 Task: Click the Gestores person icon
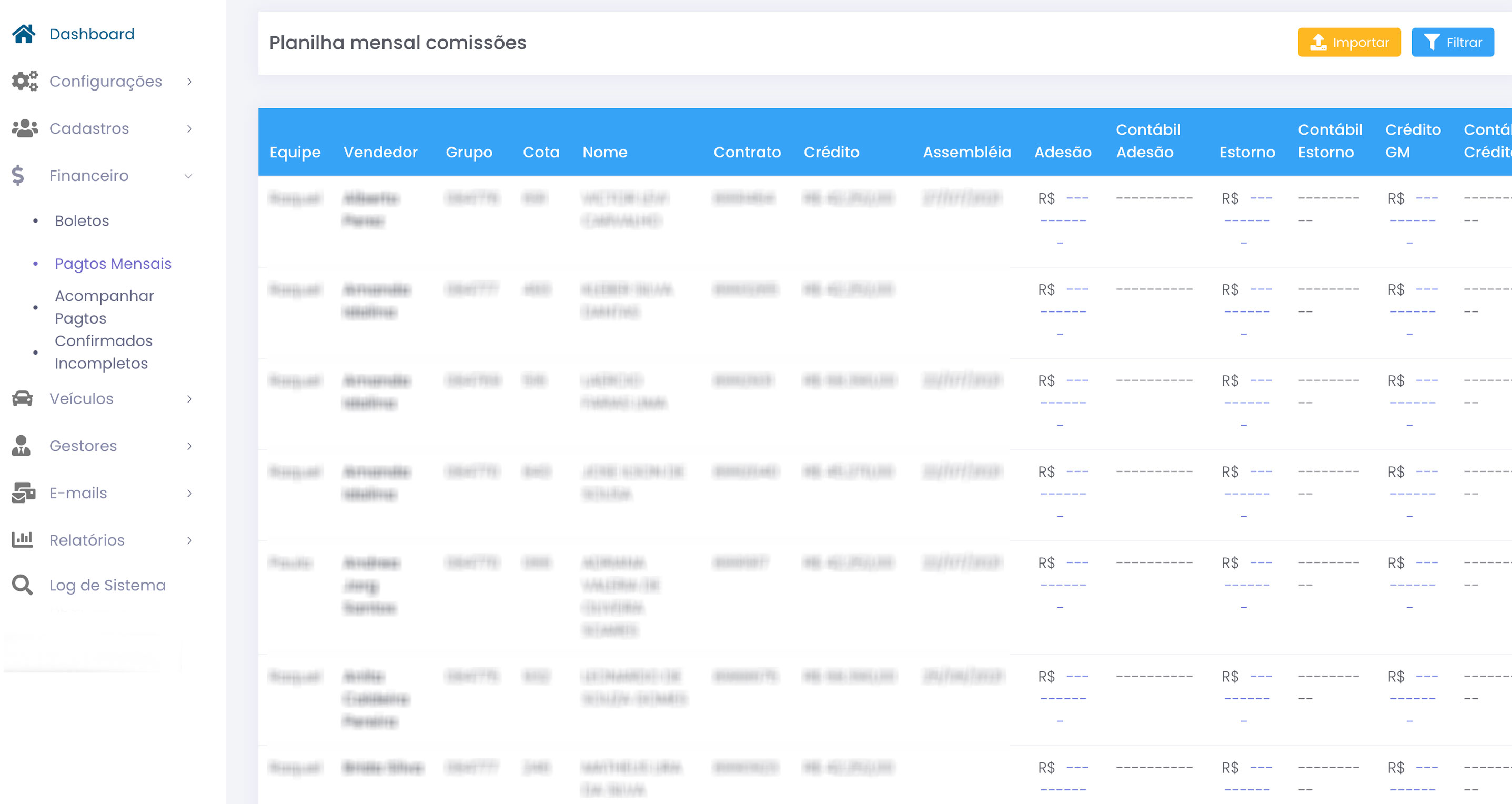[21, 446]
